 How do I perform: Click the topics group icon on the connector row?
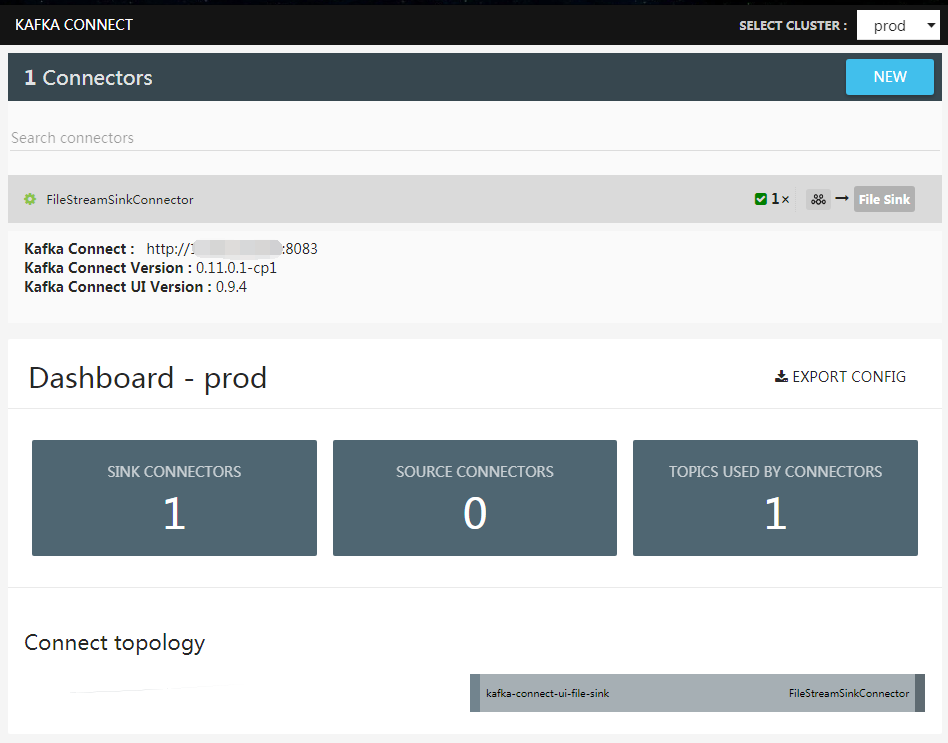point(818,199)
